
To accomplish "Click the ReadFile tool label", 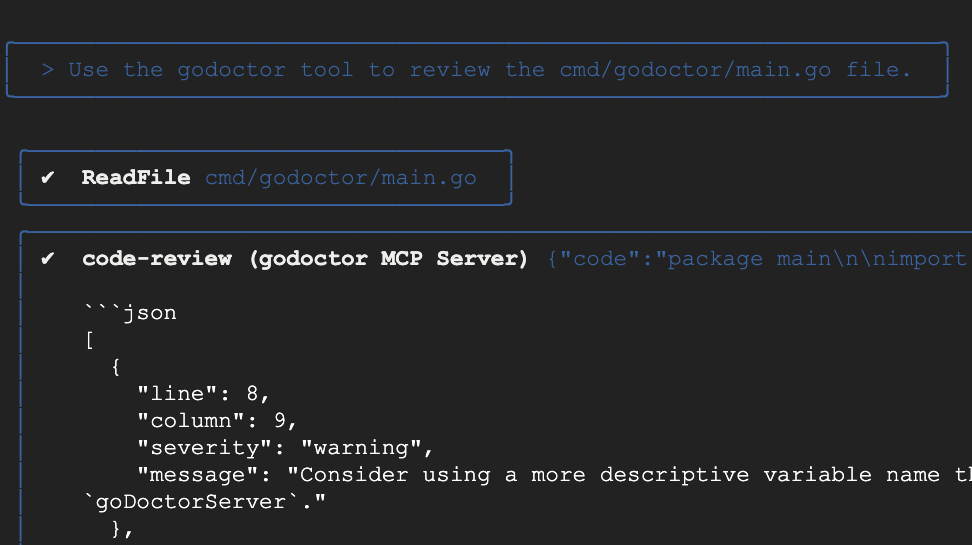I will pos(136,178).
